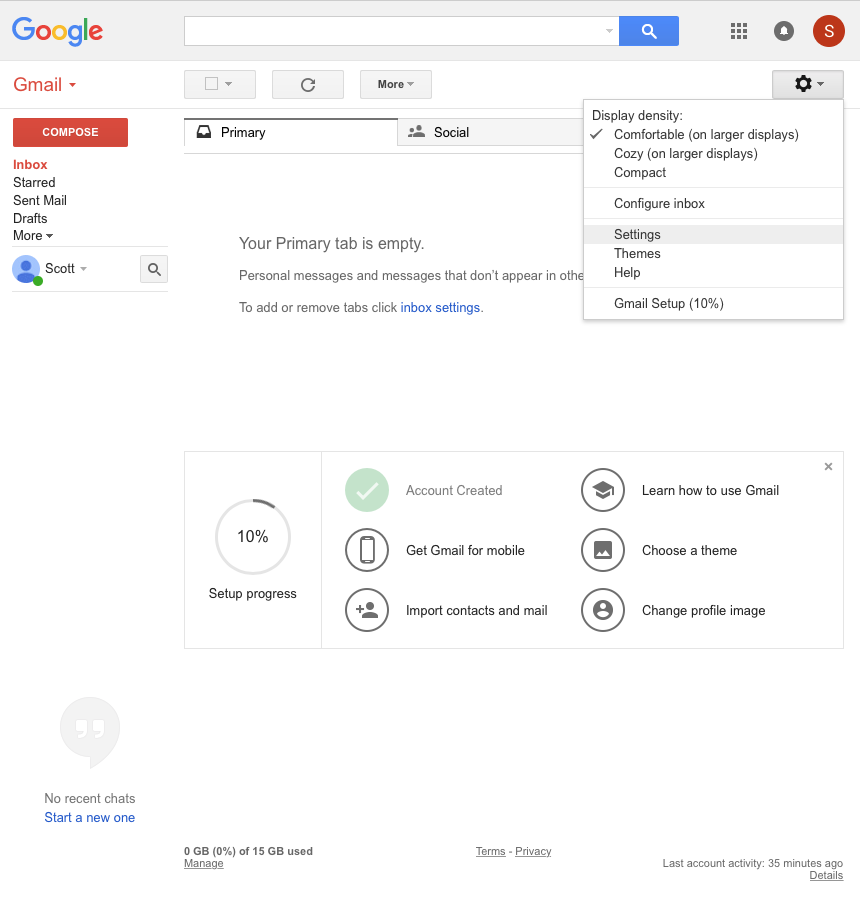Switch to the Social tab
The height and width of the screenshot is (903, 860).
click(x=490, y=132)
